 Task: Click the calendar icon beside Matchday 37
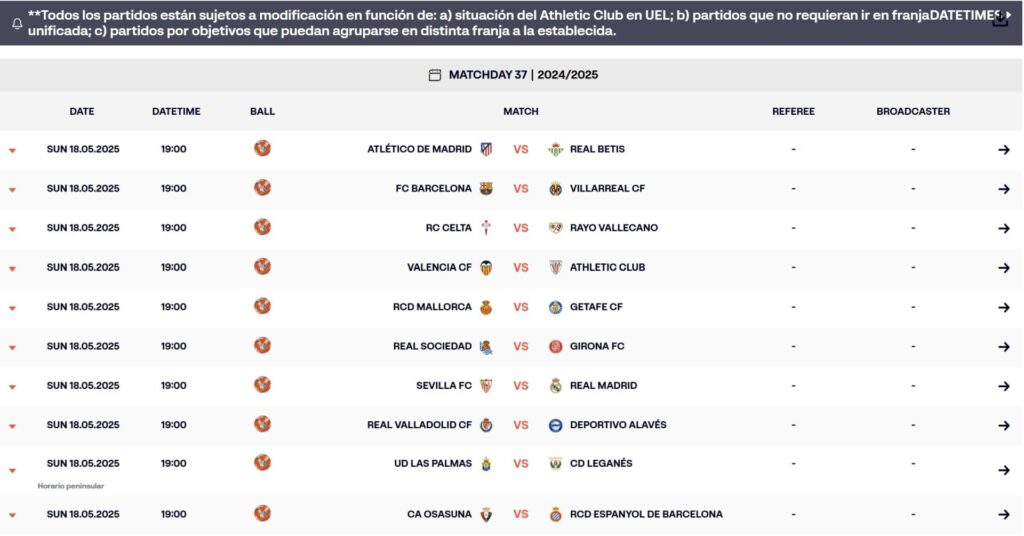coord(435,75)
